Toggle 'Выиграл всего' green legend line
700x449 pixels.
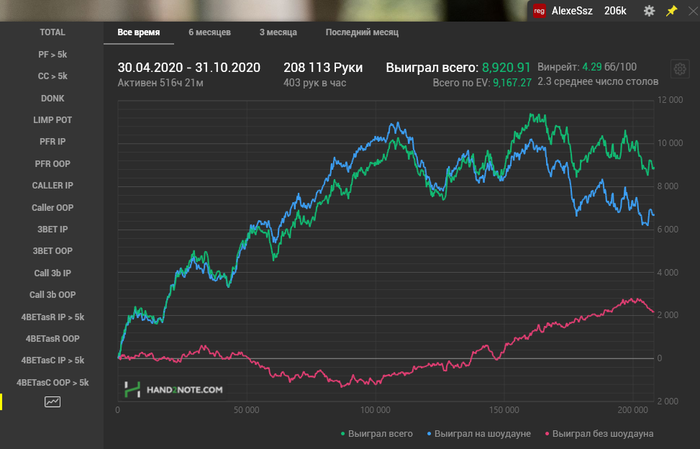click(378, 433)
